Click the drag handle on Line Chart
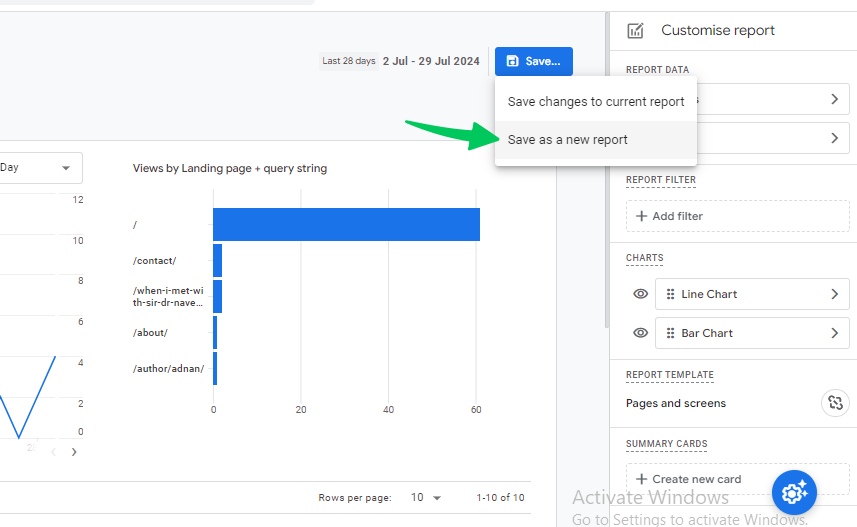The width and height of the screenshot is (857, 527). coord(670,294)
